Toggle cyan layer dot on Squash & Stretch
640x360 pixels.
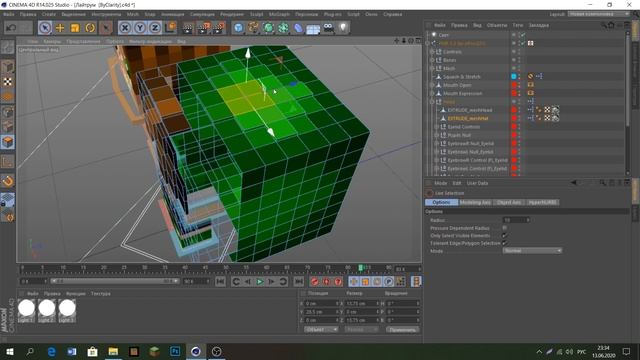point(514,76)
